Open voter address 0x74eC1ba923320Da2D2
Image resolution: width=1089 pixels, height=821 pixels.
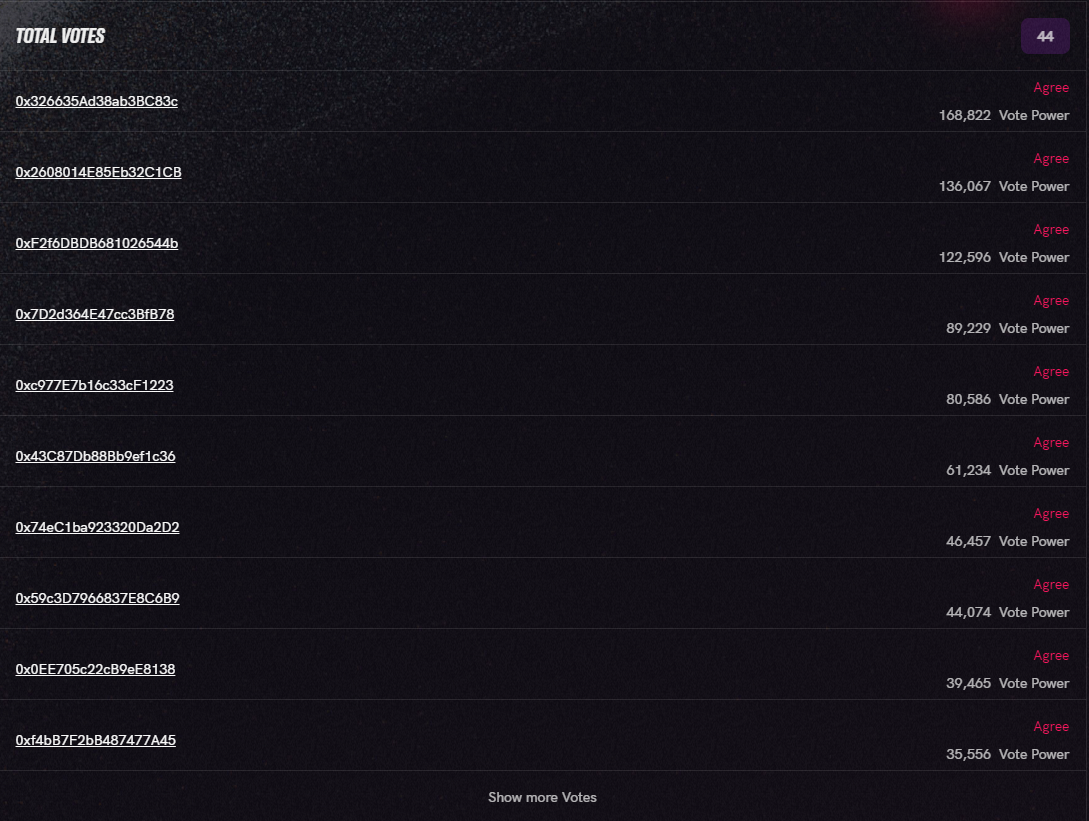click(97, 527)
